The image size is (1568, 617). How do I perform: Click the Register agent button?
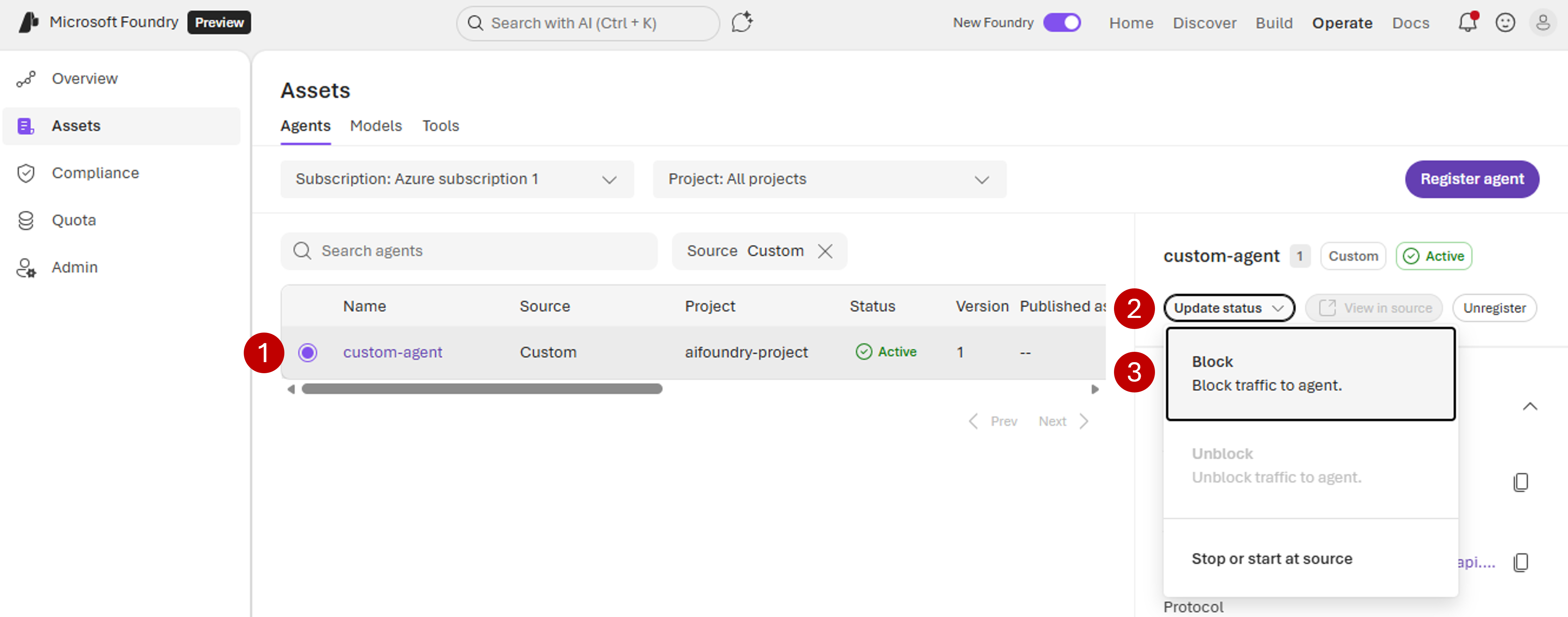point(1472,179)
